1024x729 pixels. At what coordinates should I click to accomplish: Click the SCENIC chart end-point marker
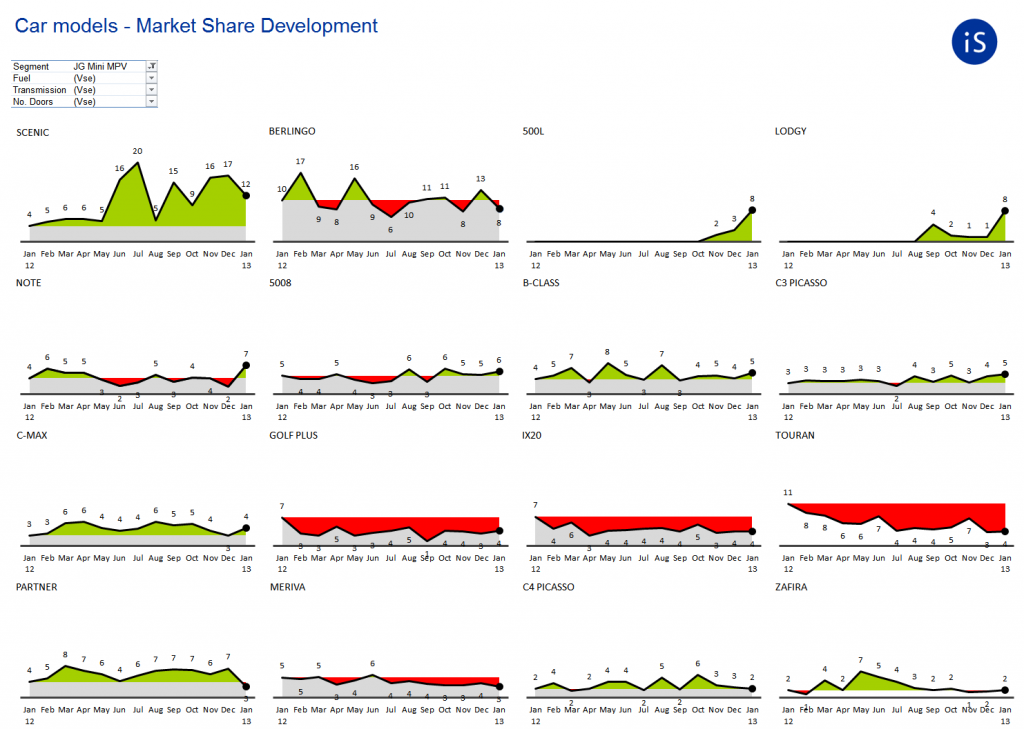[246, 195]
